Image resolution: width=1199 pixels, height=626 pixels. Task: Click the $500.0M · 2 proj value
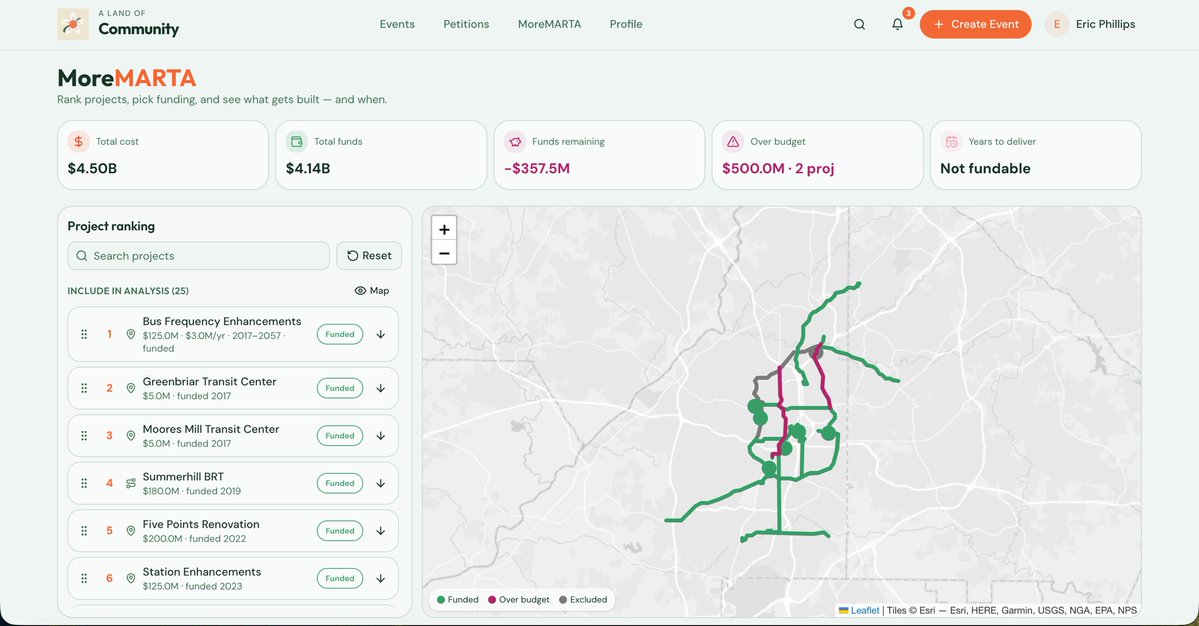point(778,168)
